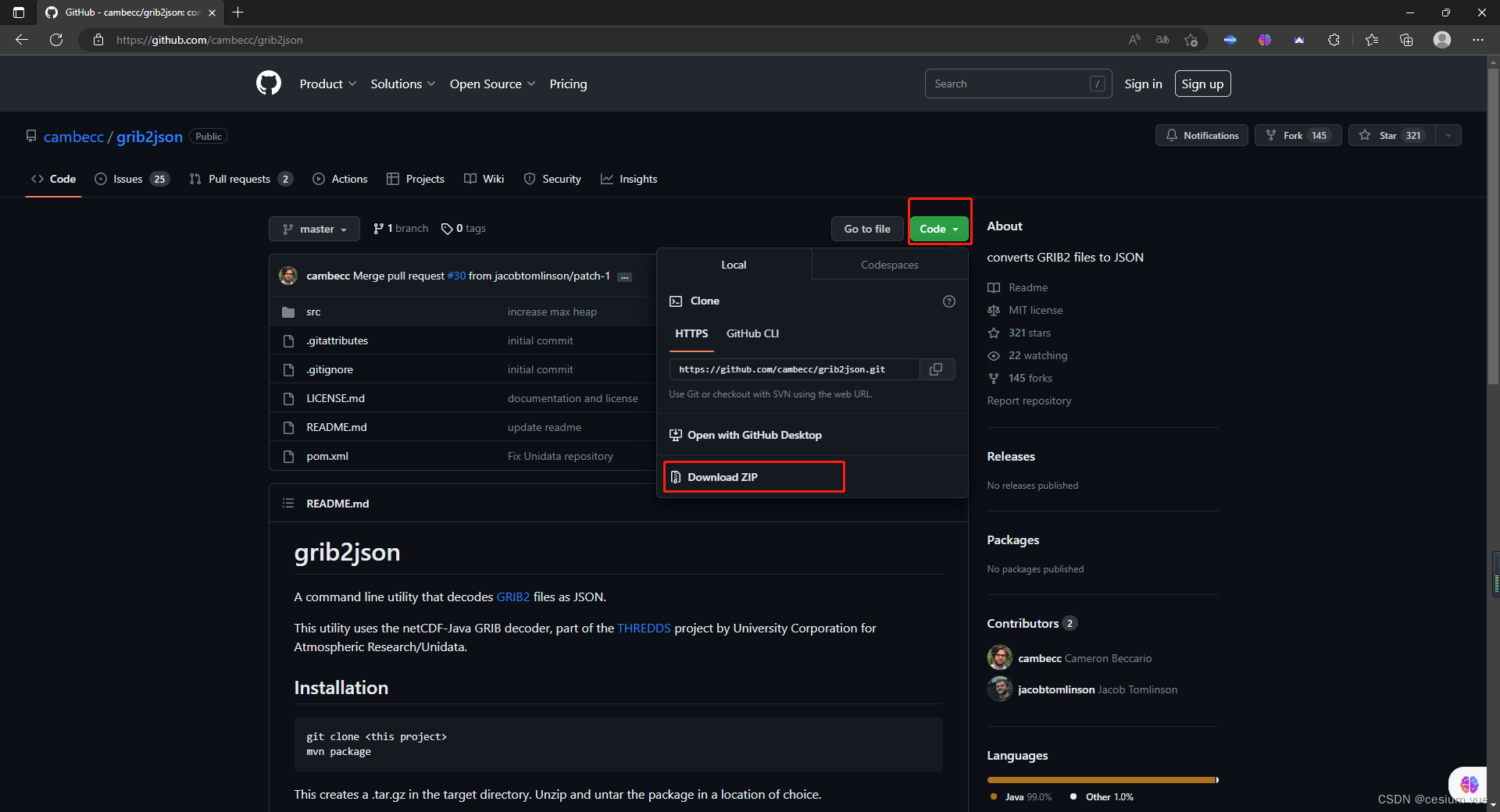Image resolution: width=1500 pixels, height=812 pixels.
Task: Click the Brain sidebar extension icon
Action: tap(1469, 783)
